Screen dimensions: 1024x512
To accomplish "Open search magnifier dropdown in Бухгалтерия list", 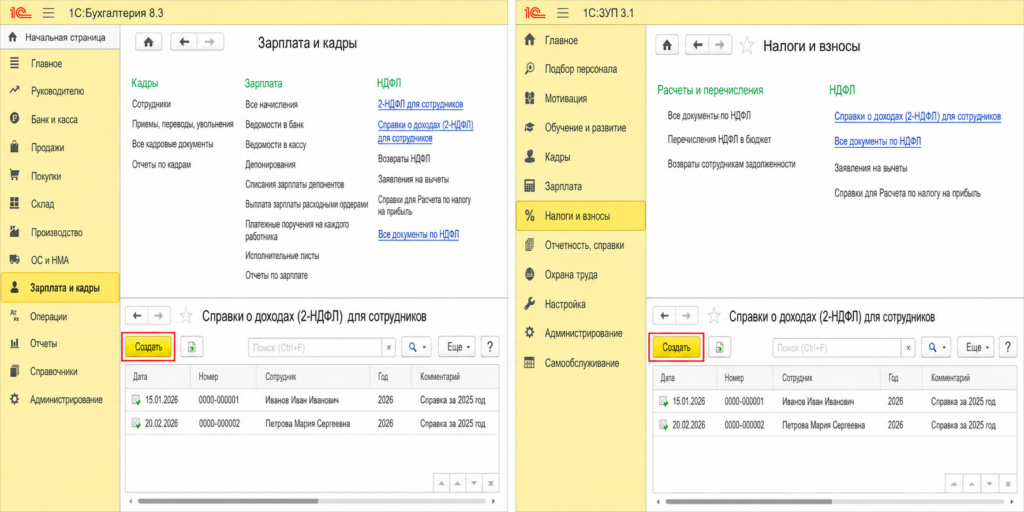I will [417, 347].
